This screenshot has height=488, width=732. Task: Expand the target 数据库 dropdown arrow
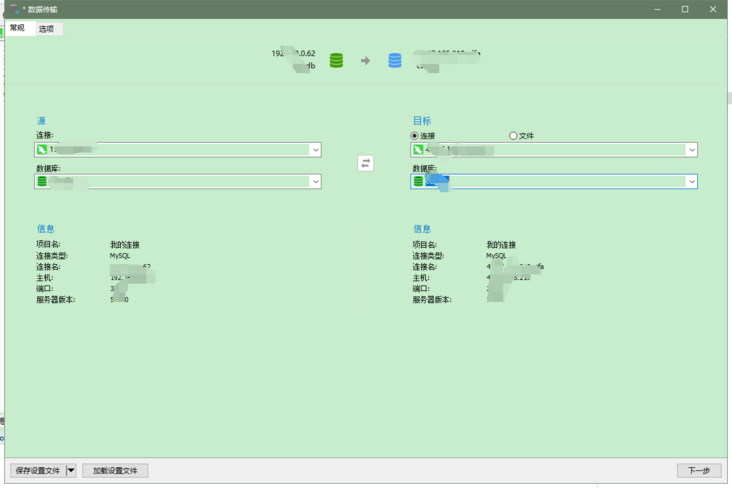click(x=692, y=182)
